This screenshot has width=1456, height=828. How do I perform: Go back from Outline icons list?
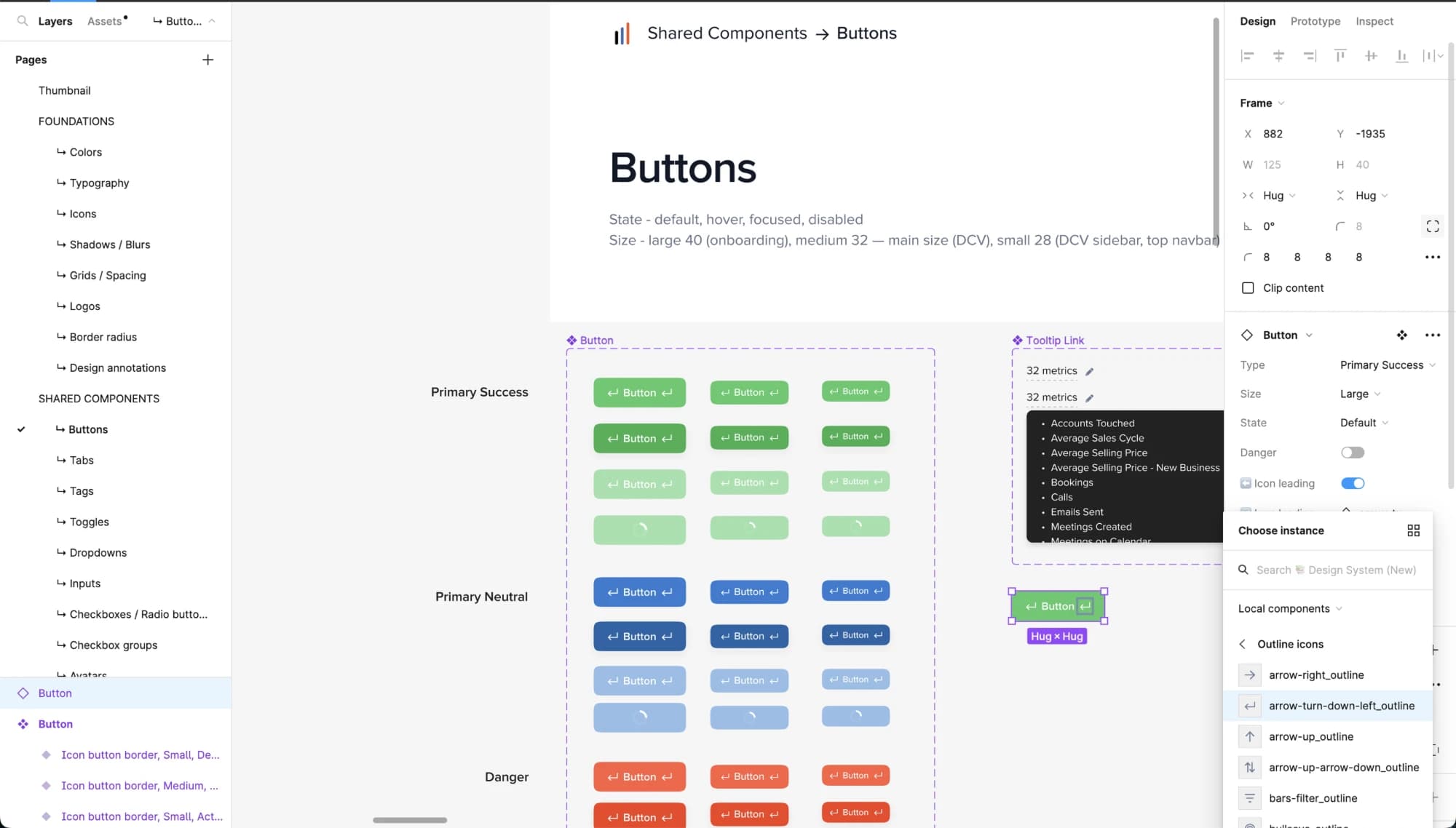(1243, 644)
